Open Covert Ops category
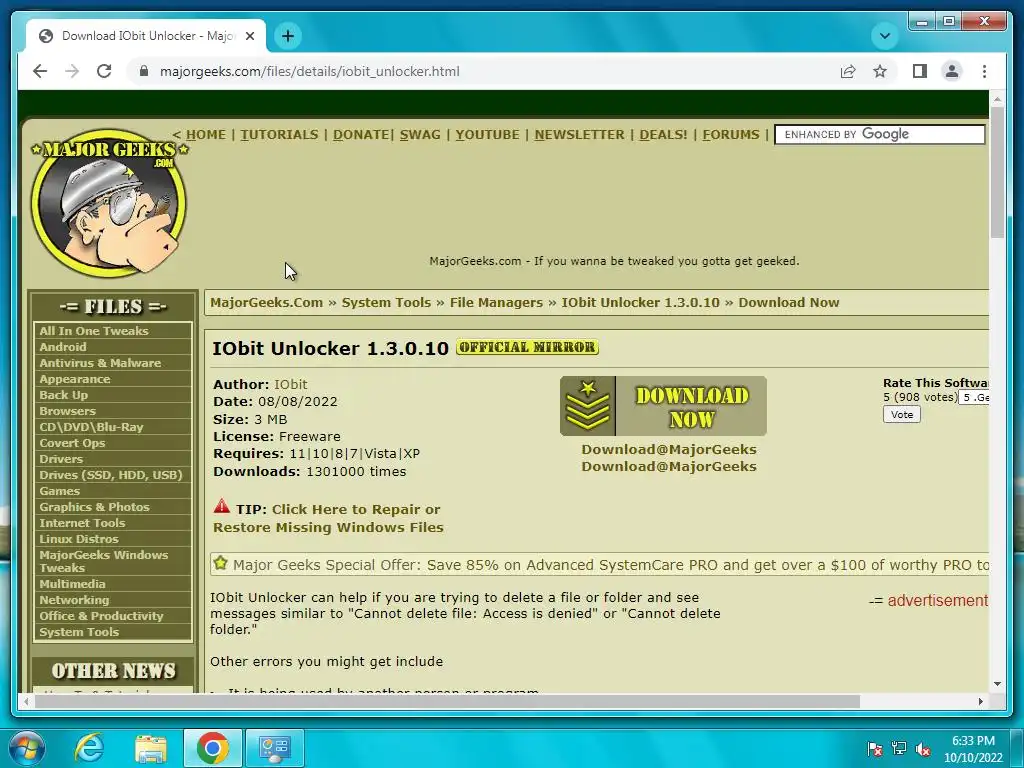The image size is (1024, 768). click(x=72, y=443)
